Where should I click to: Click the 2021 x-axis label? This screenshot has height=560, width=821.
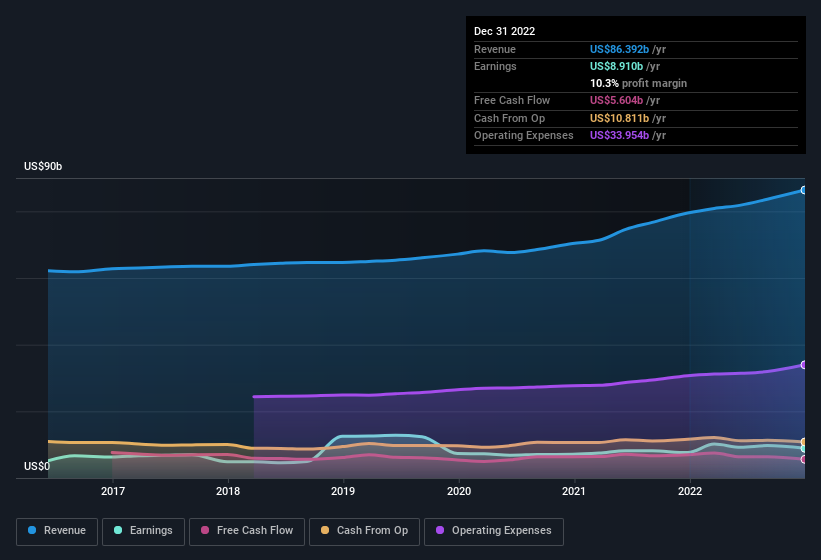coord(574,491)
